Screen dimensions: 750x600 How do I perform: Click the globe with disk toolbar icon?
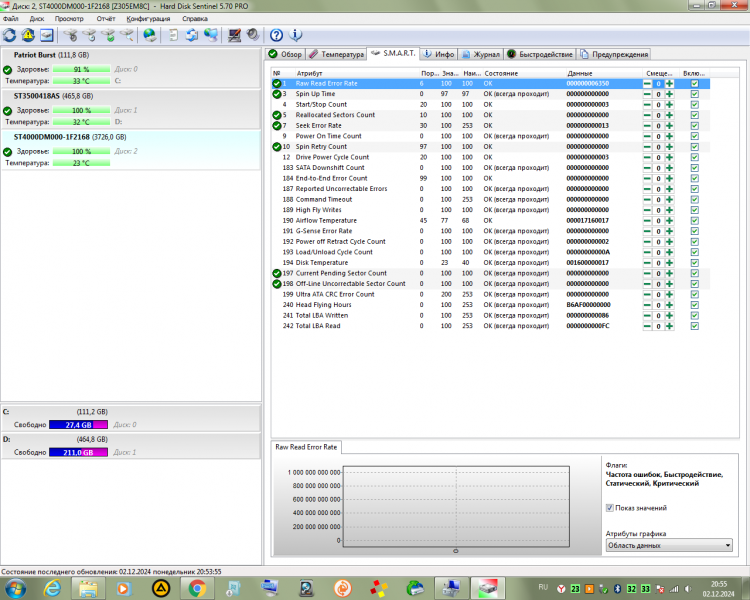150,35
